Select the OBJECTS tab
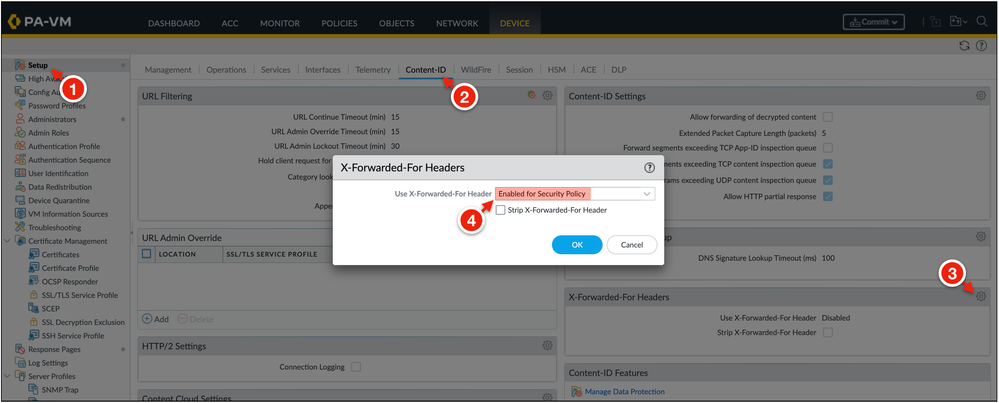 point(396,23)
